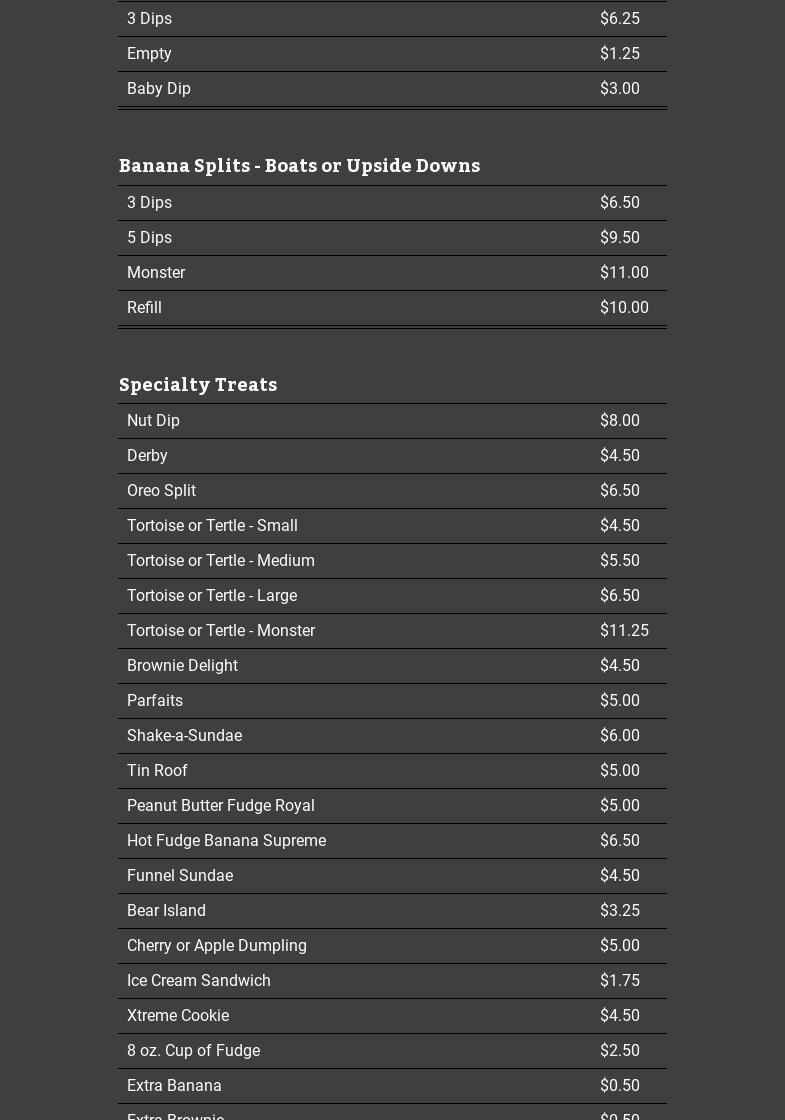Click the Ice Cream Sandwich entry
Viewport: 785px width, 1120px height.
(198, 981)
